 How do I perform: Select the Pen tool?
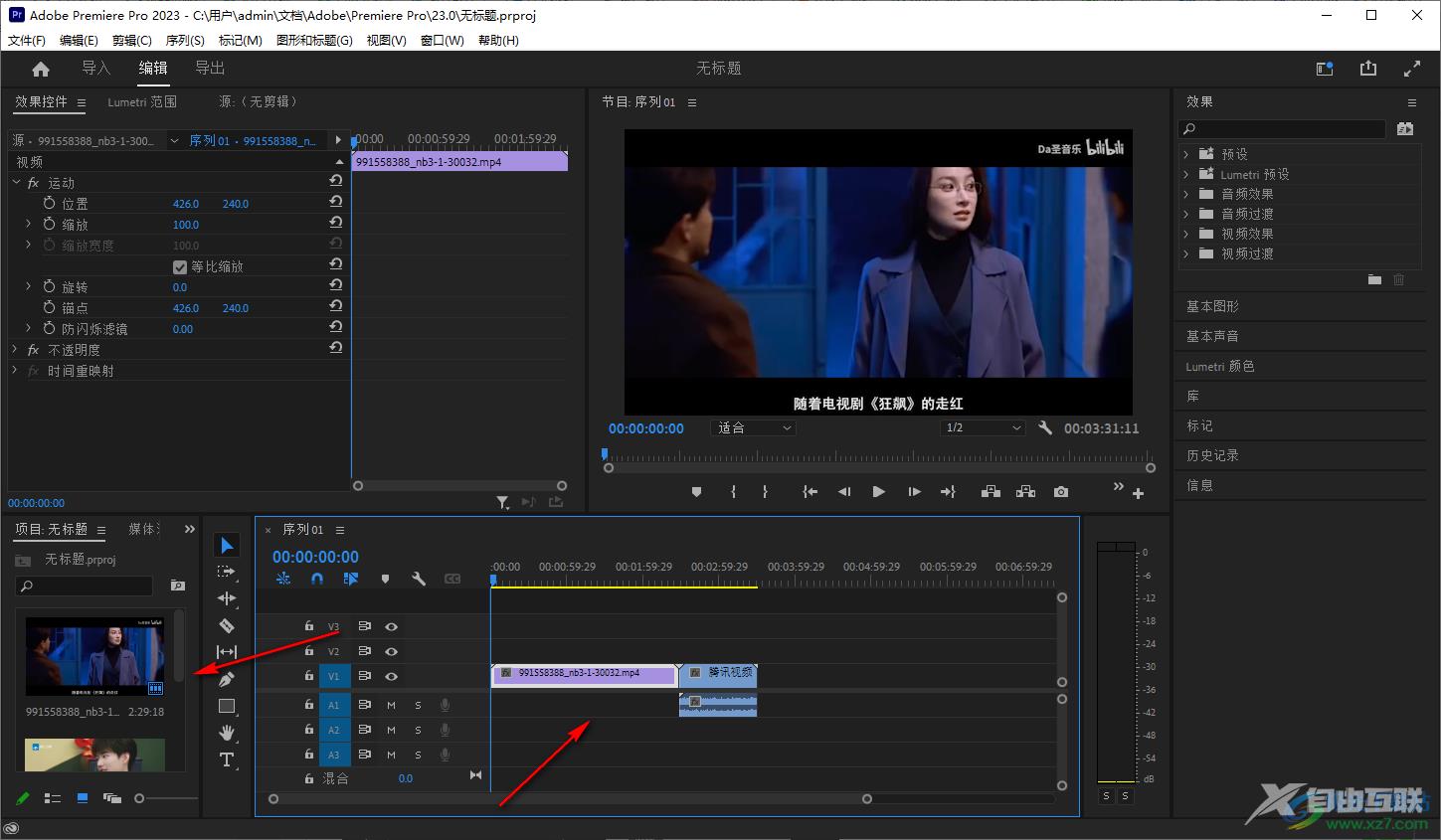tap(227, 679)
